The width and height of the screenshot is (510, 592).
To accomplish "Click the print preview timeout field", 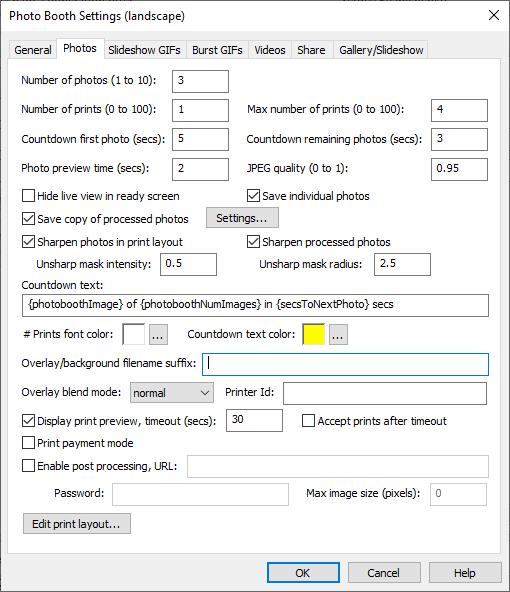I will point(254,420).
